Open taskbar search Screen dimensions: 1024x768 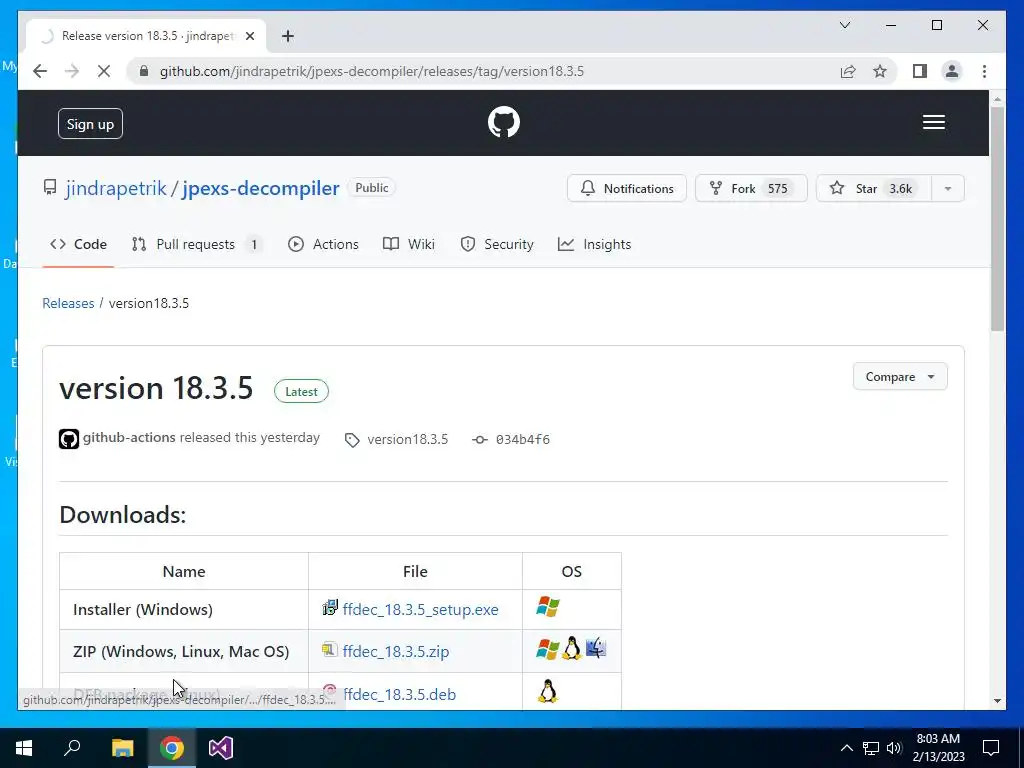coord(72,748)
